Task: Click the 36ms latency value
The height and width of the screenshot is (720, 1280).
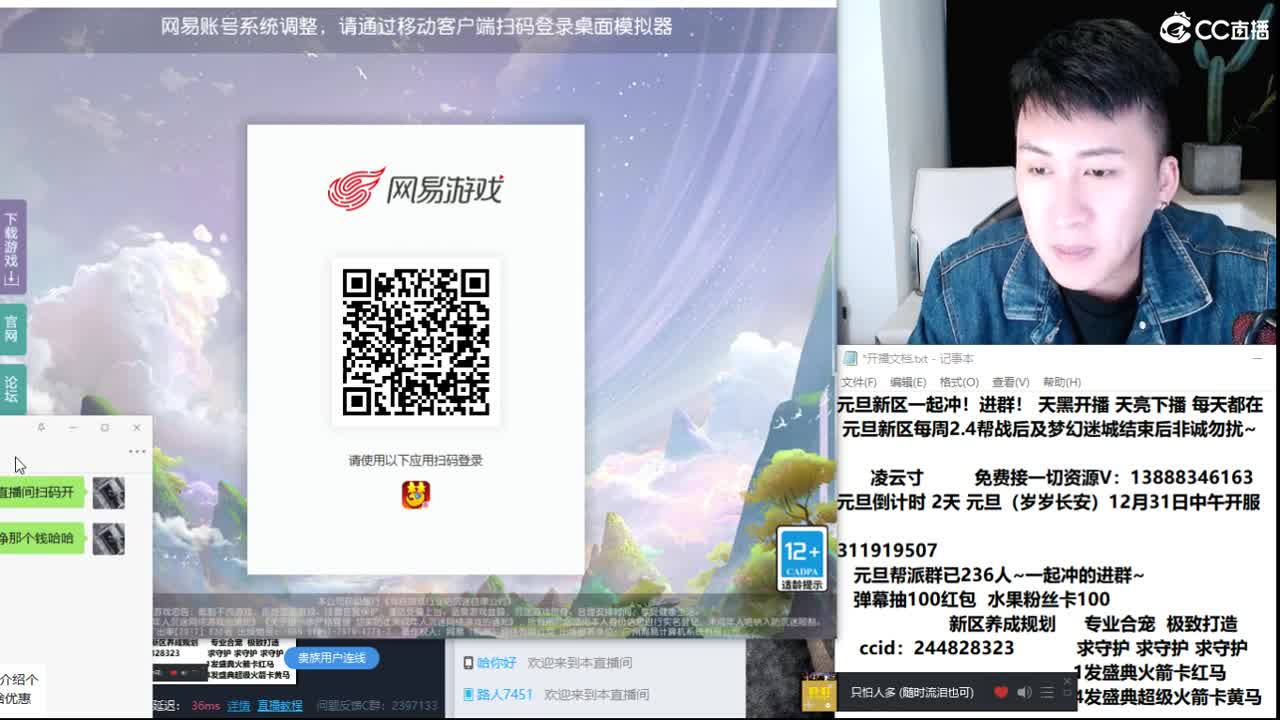Action: (x=205, y=705)
